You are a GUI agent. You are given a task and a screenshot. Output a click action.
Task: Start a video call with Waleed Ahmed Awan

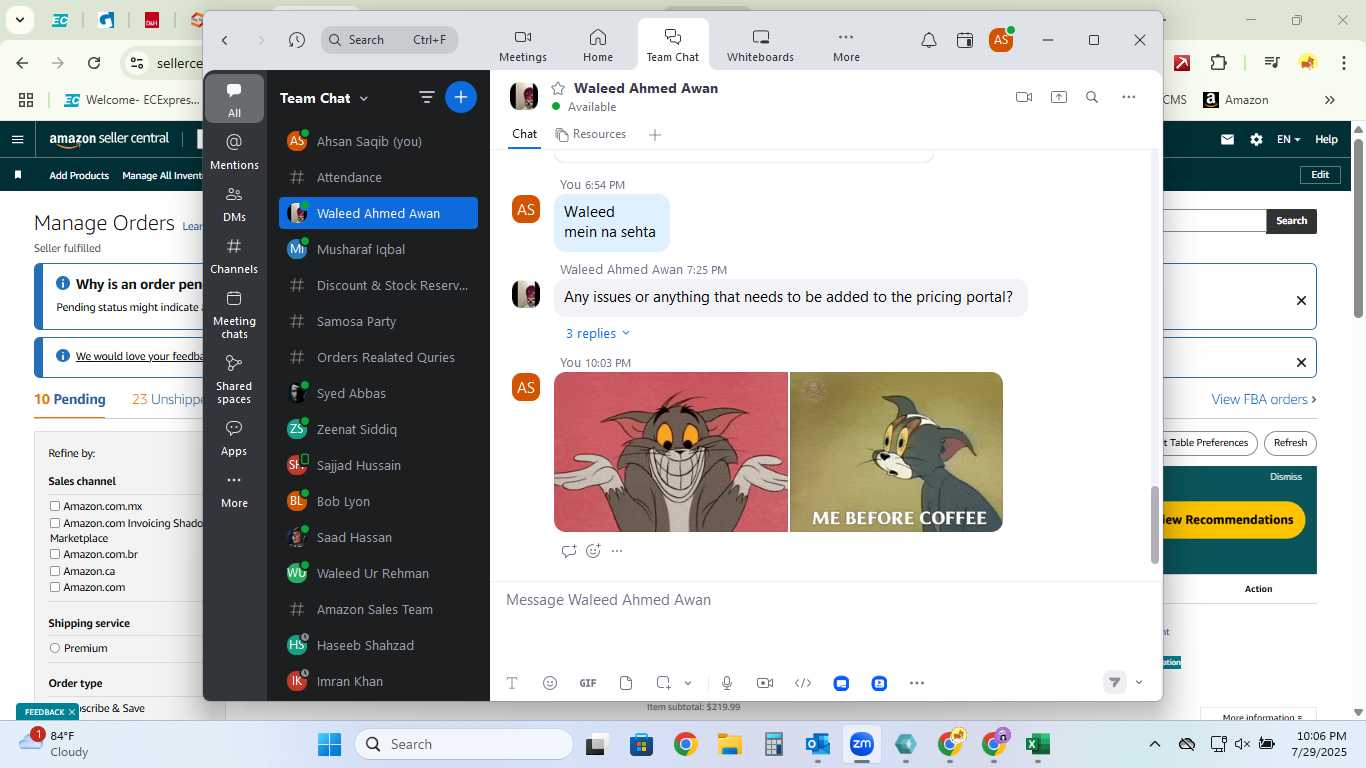1023,97
